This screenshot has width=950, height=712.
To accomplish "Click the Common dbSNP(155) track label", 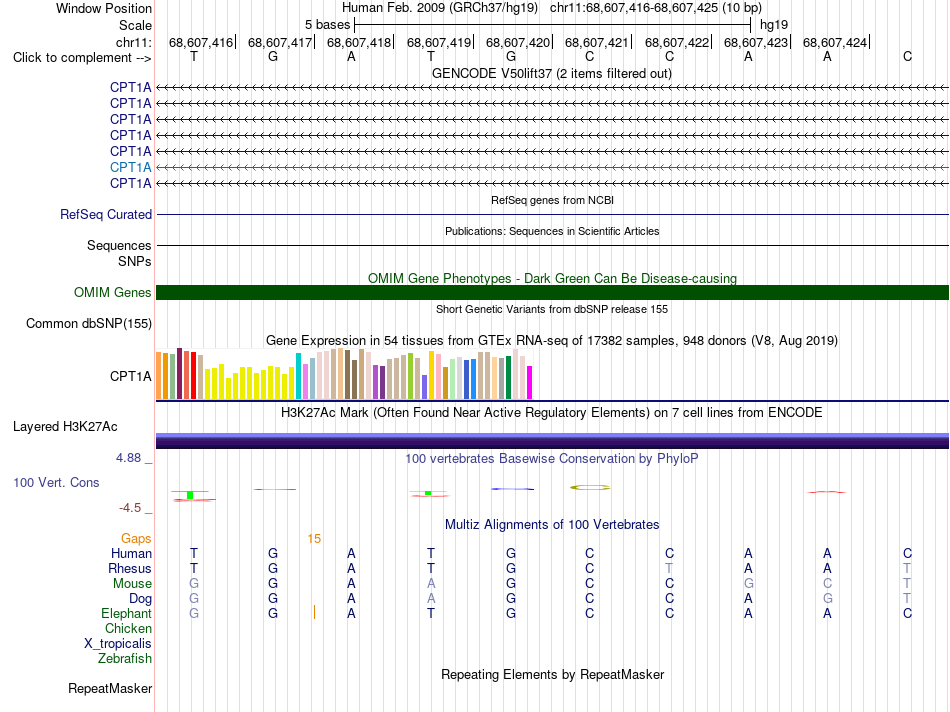I will (89, 324).
